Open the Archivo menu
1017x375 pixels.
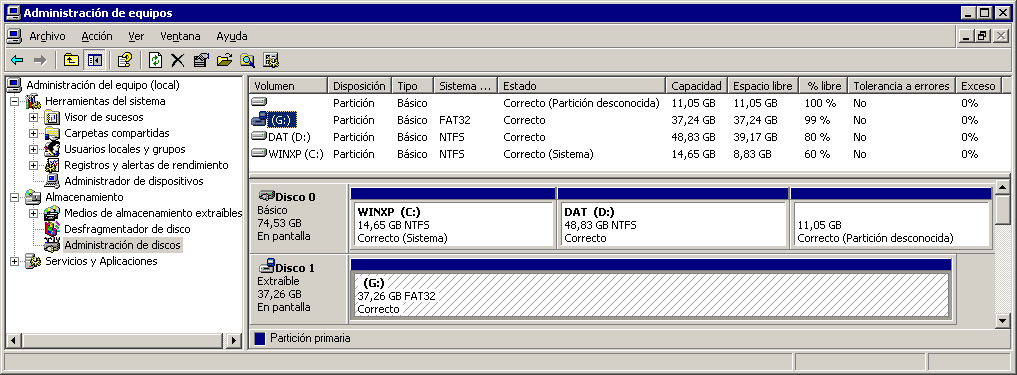click(x=47, y=36)
